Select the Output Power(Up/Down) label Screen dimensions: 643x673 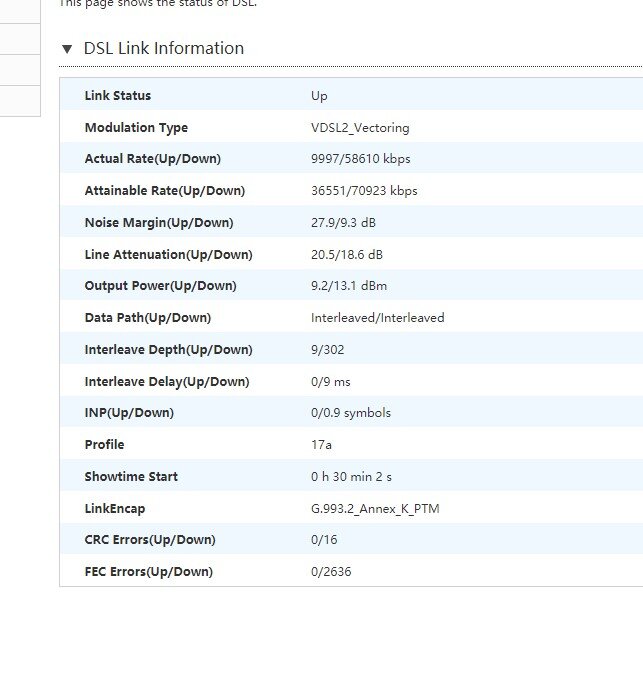[161, 286]
